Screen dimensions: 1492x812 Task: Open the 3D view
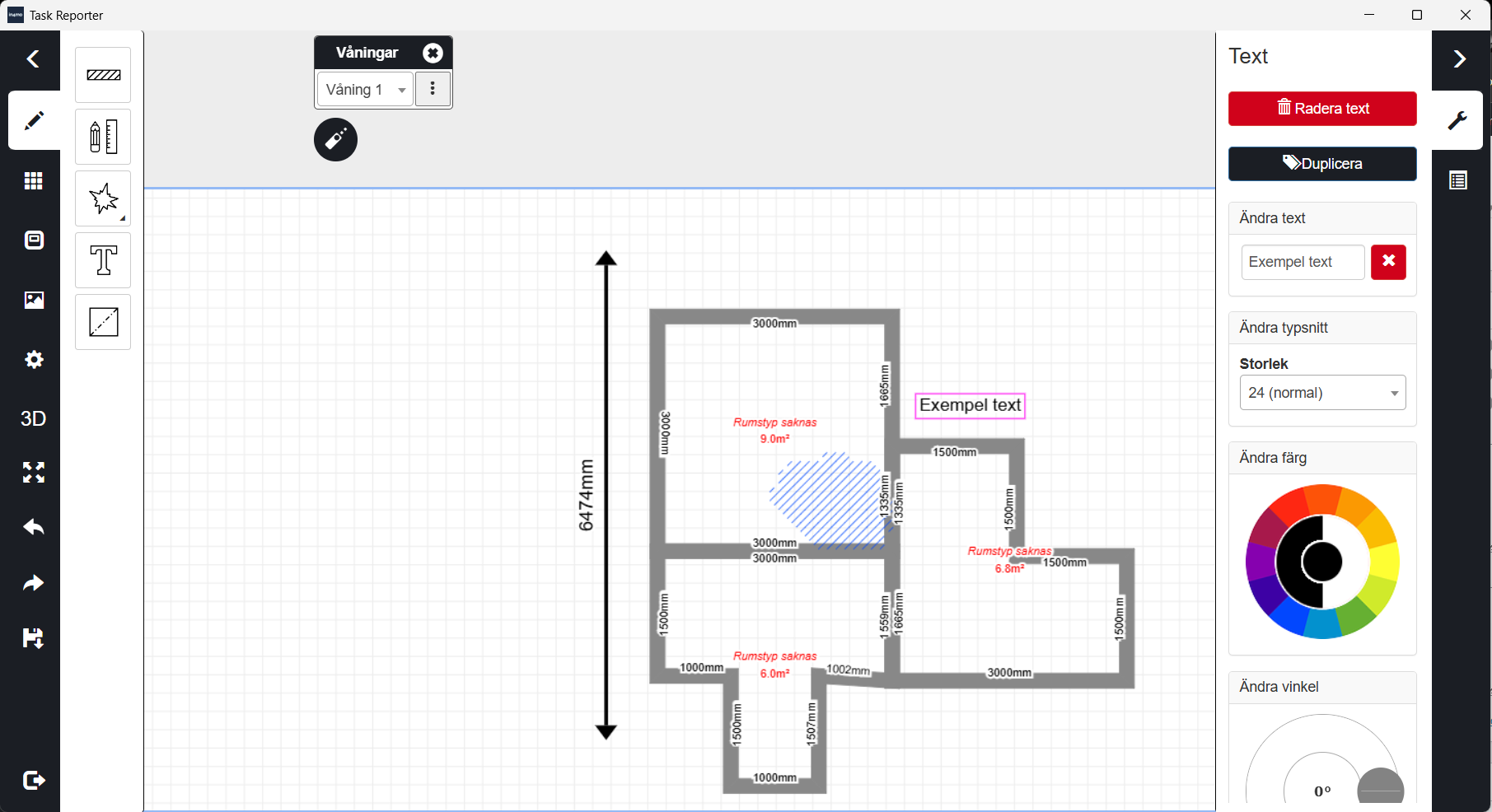point(33,418)
